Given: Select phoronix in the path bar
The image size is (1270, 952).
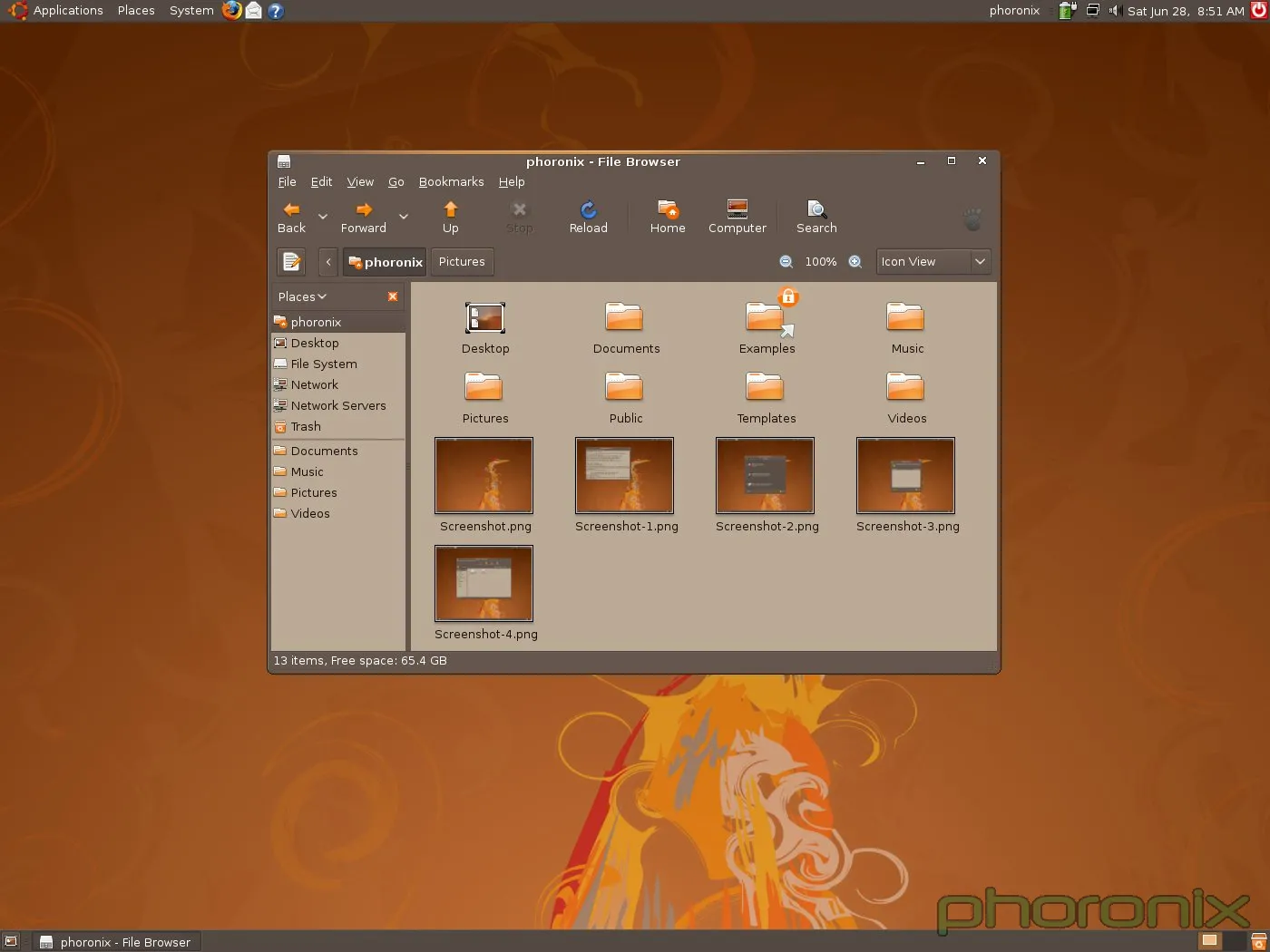Looking at the screenshot, I should (x=386, y=262).
